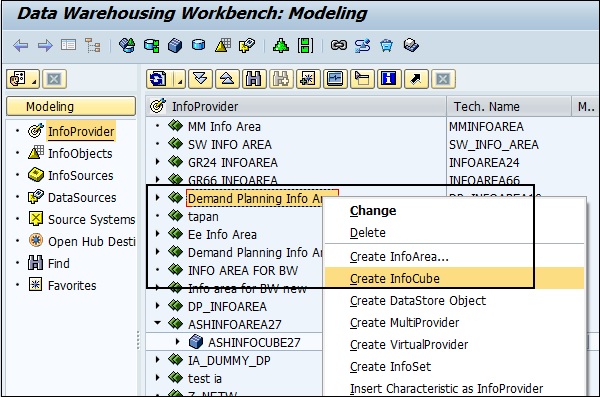
Task: Click the blue basket toolbar icon
Action: (x=386, y=46)
